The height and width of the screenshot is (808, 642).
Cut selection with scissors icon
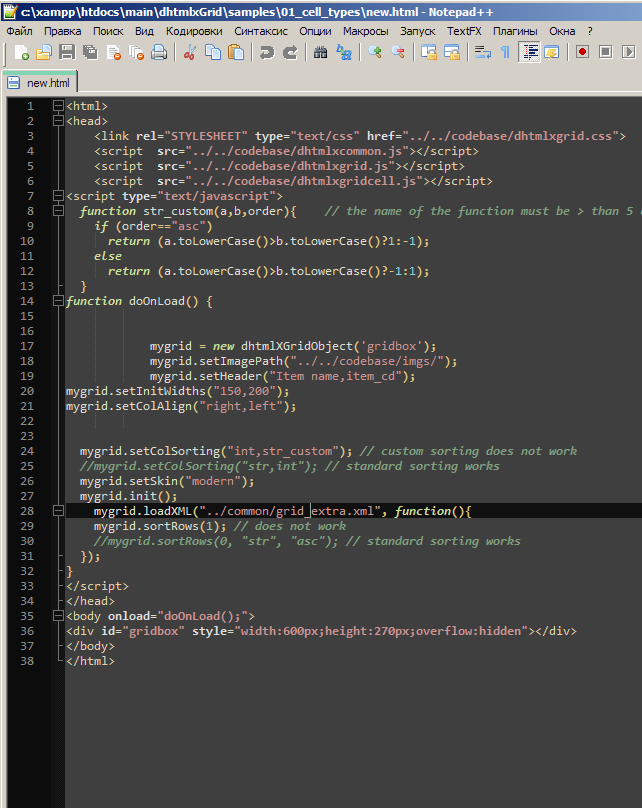[x=190, y=52]
